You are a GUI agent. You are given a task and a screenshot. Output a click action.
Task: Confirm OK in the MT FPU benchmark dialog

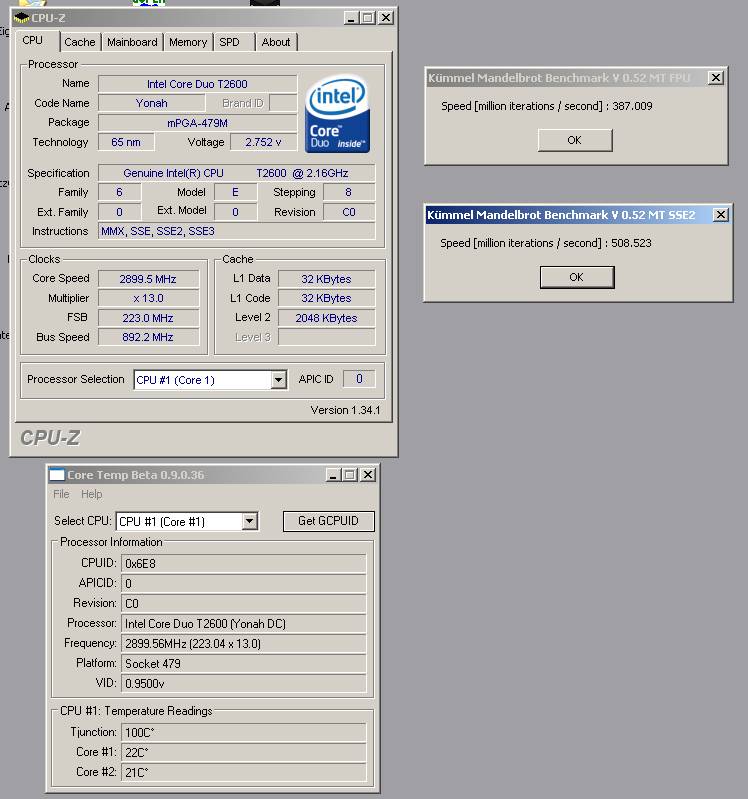click(575, 140)
